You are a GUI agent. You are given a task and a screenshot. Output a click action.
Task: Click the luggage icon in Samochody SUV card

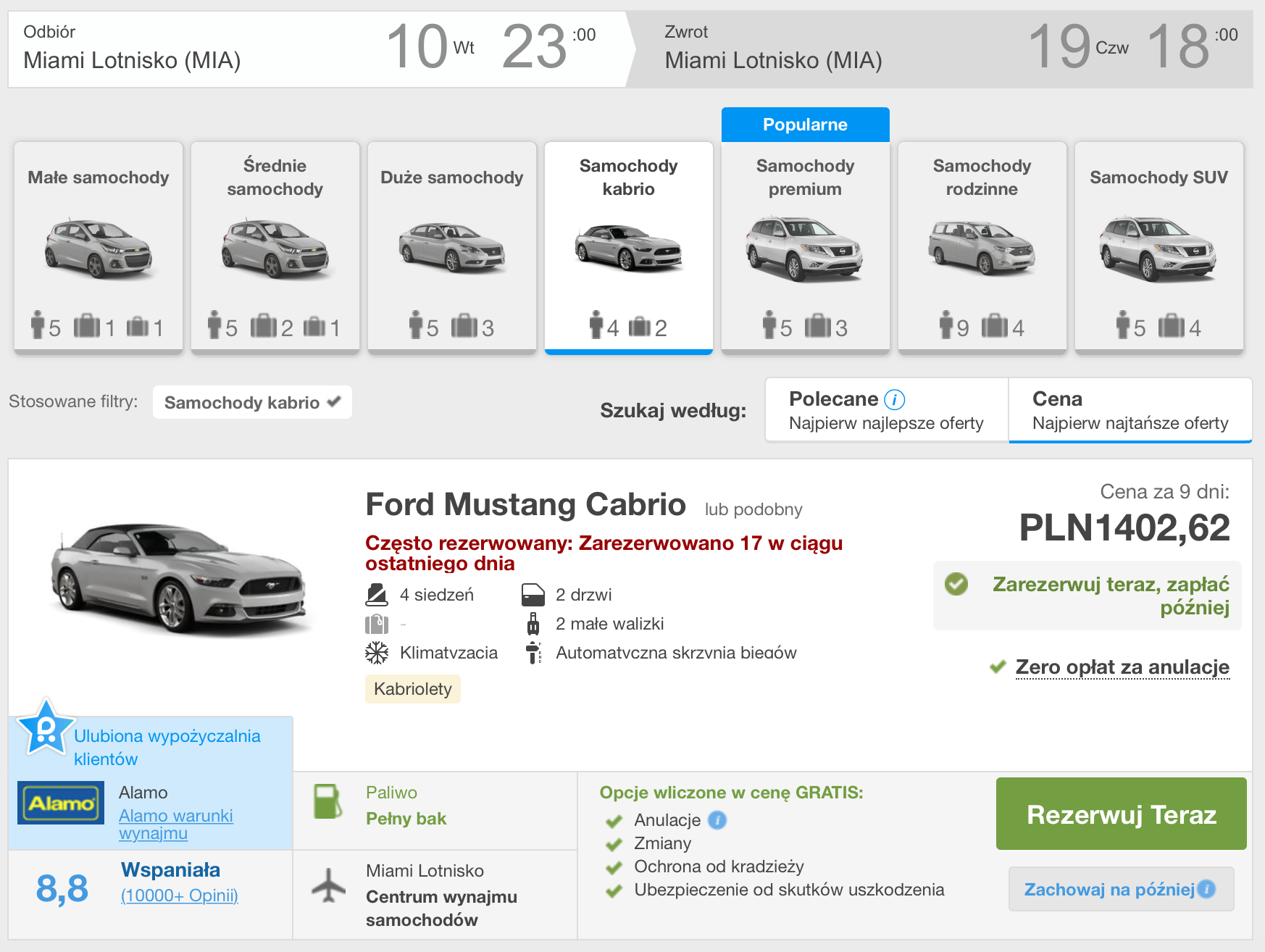coord(1172,326)
